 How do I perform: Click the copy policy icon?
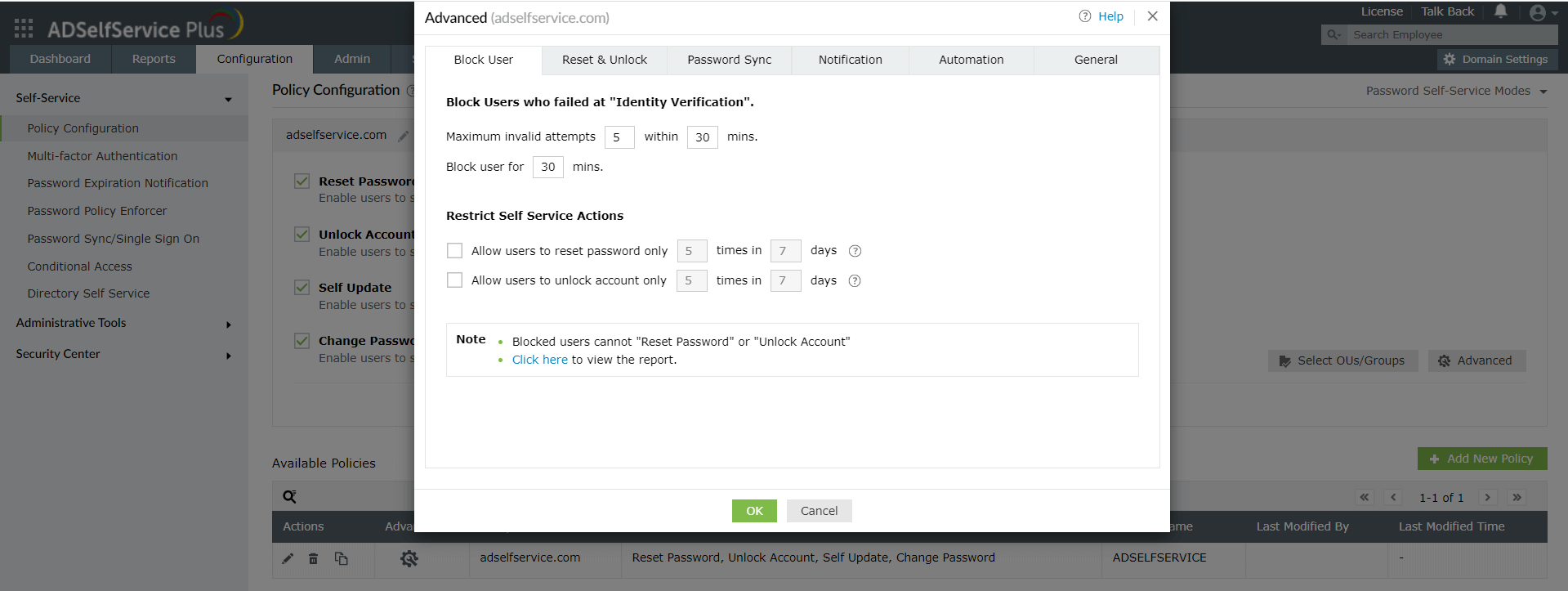341,558
